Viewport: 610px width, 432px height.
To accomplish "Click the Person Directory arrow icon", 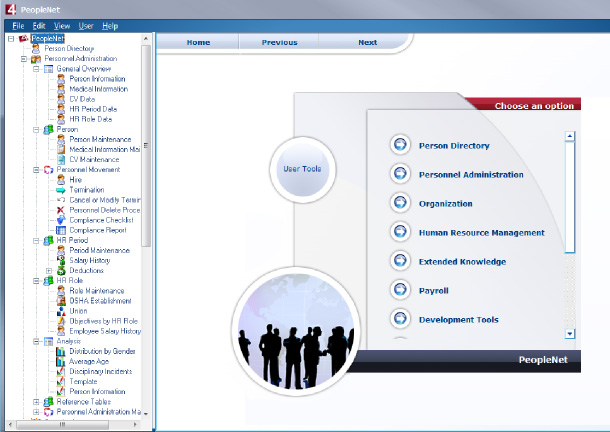I will [400, 145].
